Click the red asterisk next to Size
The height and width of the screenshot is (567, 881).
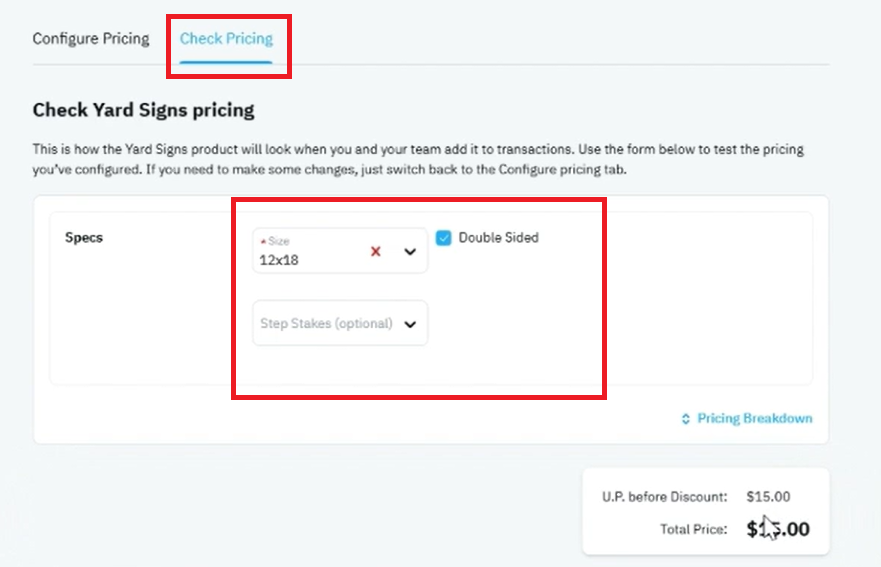263,242
